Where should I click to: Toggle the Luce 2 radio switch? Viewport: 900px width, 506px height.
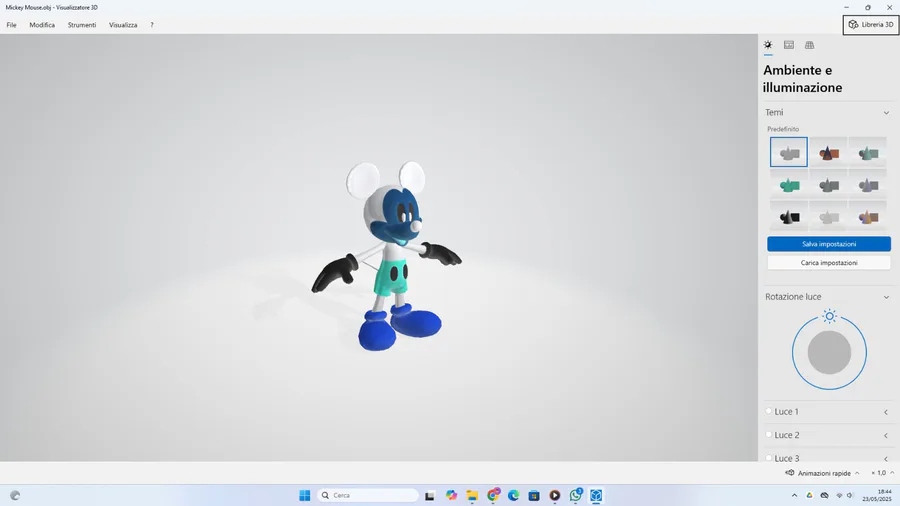click(769, 434)
